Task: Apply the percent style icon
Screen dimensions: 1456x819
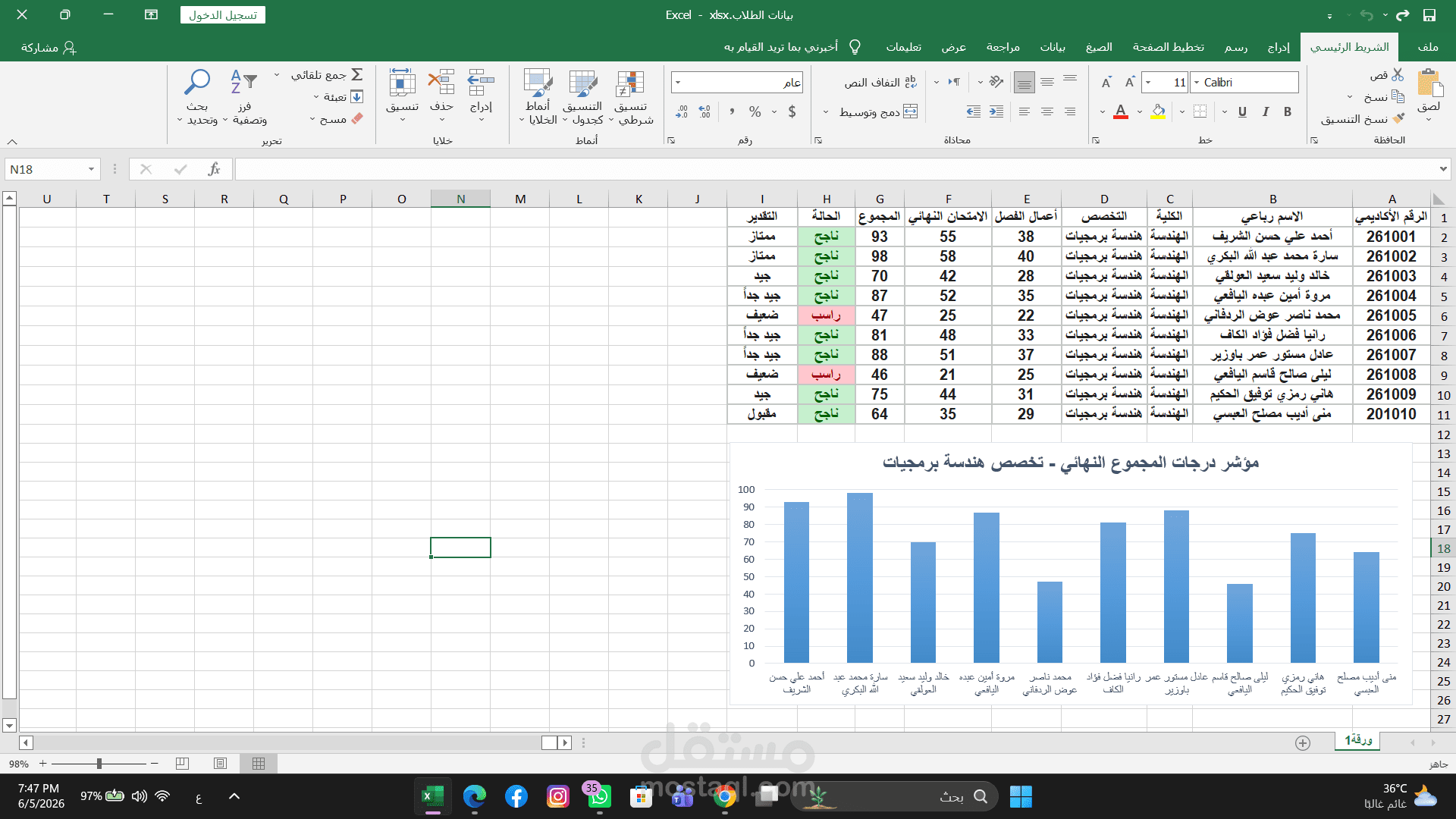Action: (x=755, y=111)
